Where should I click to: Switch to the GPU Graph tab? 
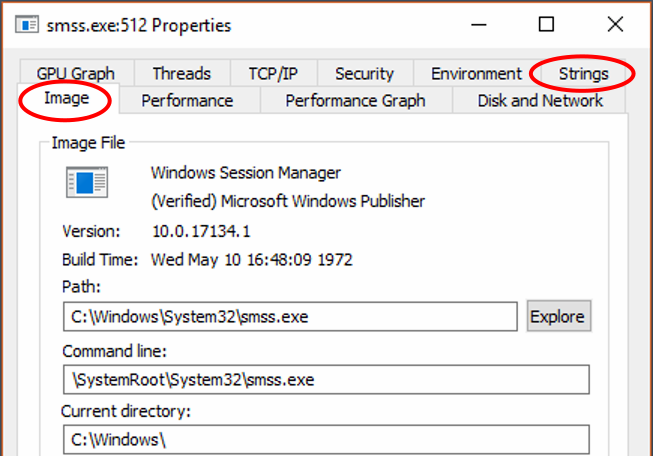[76, 73]
